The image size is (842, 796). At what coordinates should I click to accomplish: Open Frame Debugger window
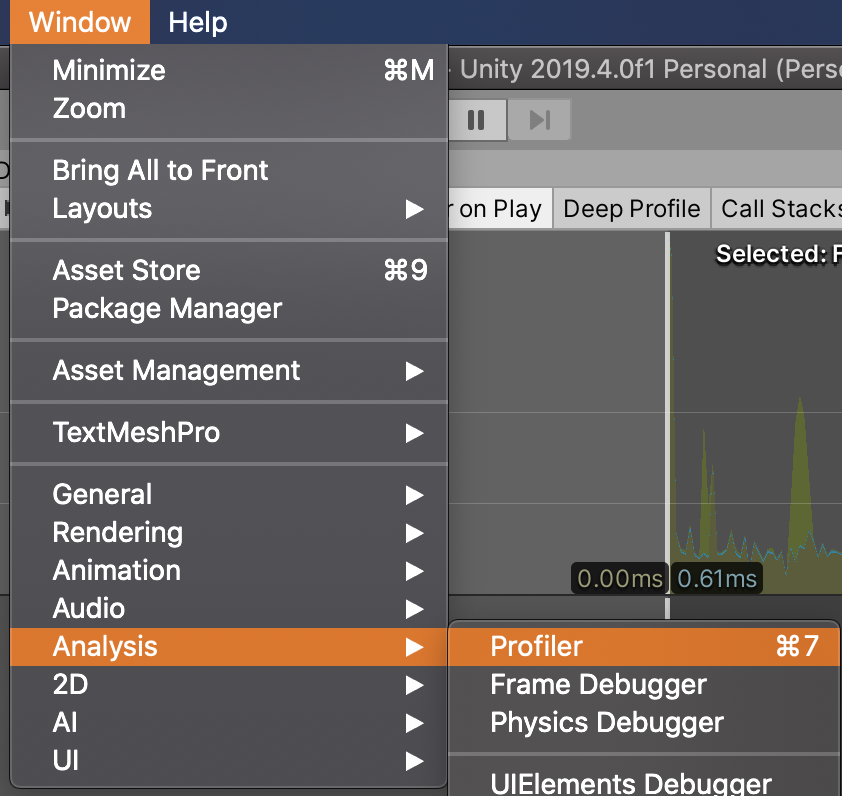coord(644,685)
